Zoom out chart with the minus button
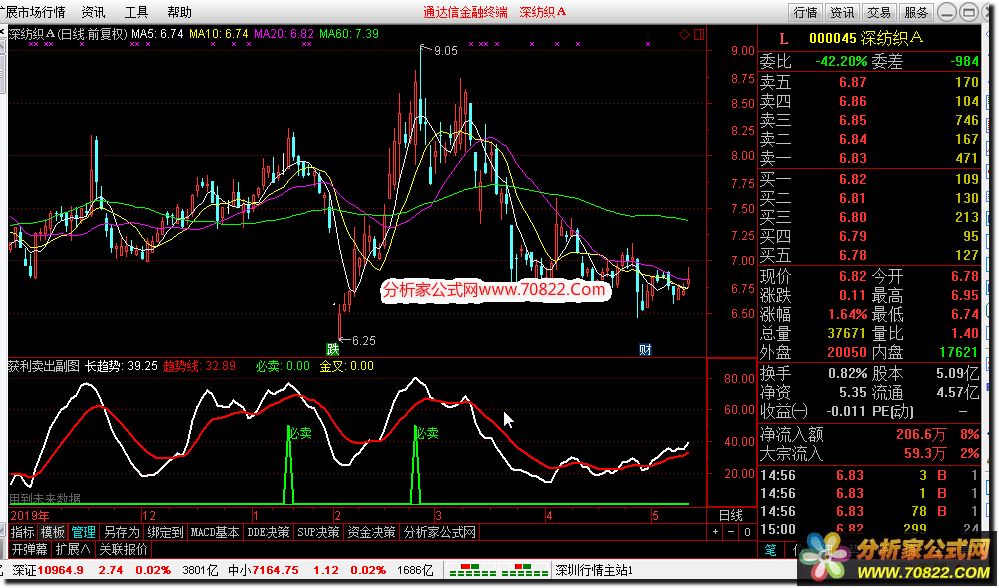 731,532
